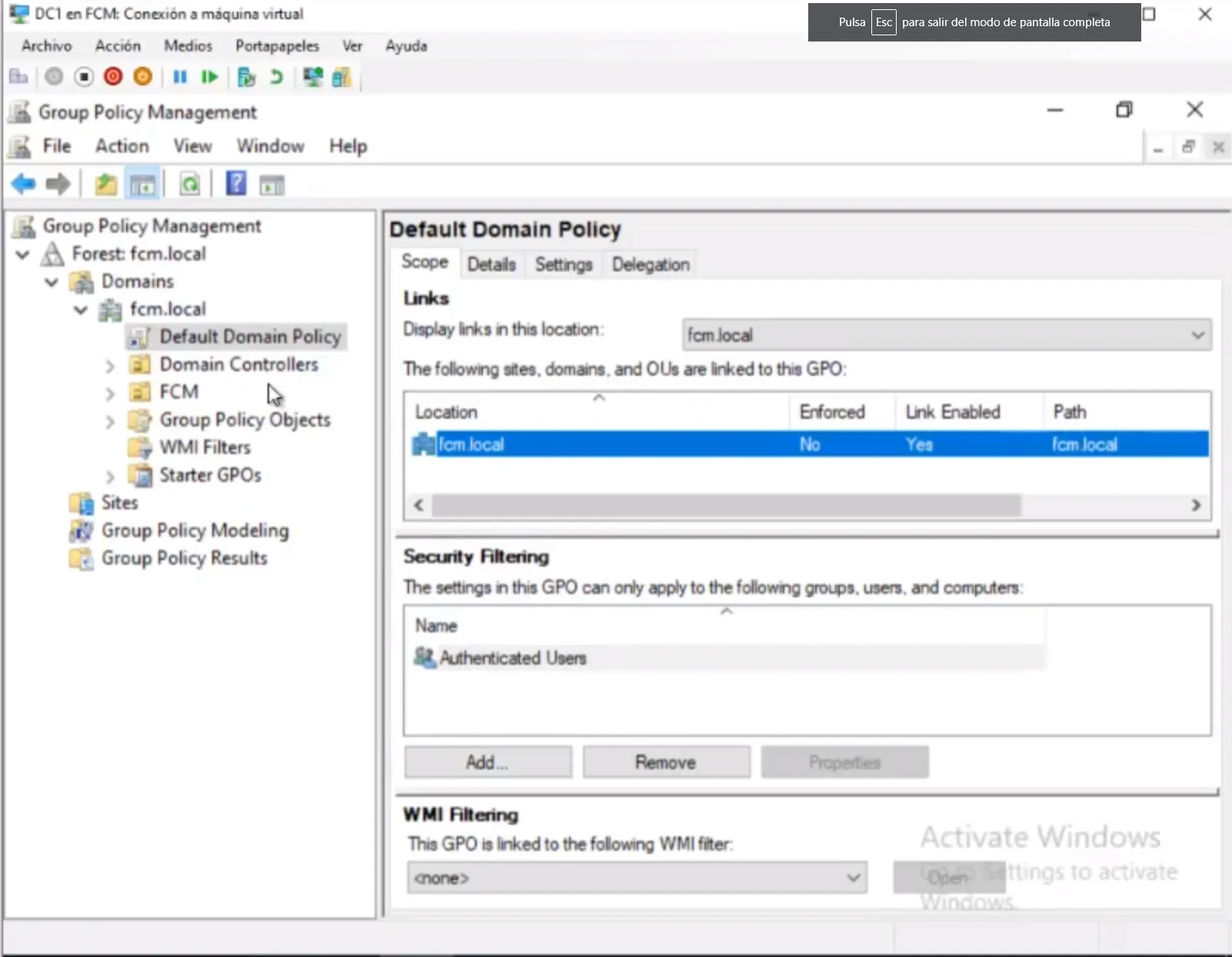Open the blue Help question mark icon

pyautogui.click(x=236, y=184)
